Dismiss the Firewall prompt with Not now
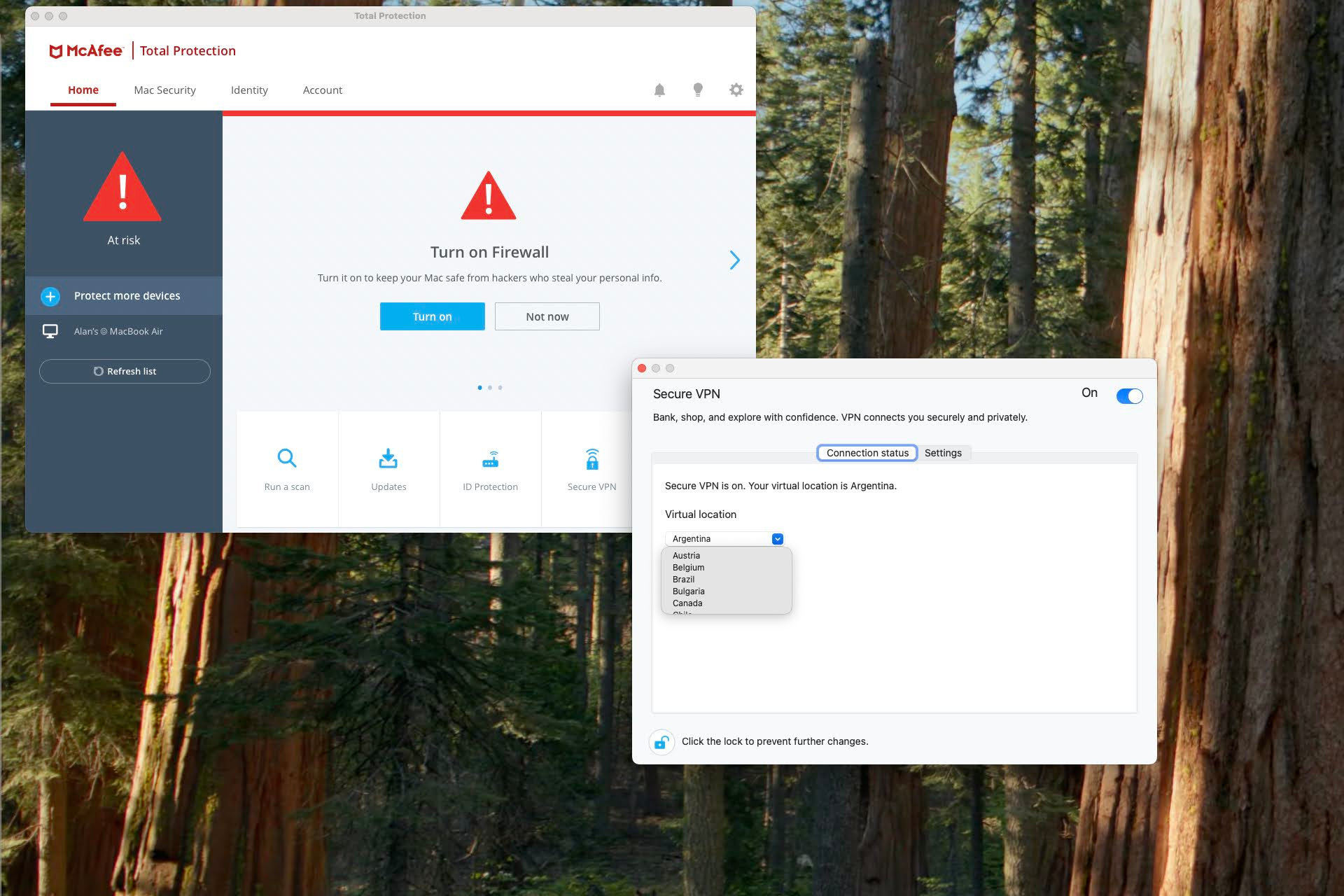The height and width of the screenshot is (896, 1344). coord(547,317)
